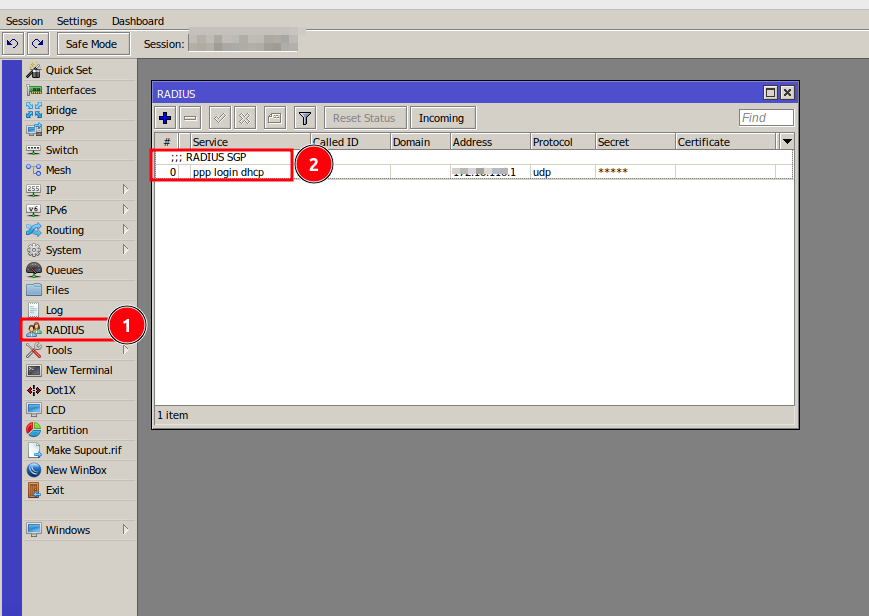Open Queues from the sidebar
Image resolution: width=869 pixels, height=616 pixels.
[64, 270]
